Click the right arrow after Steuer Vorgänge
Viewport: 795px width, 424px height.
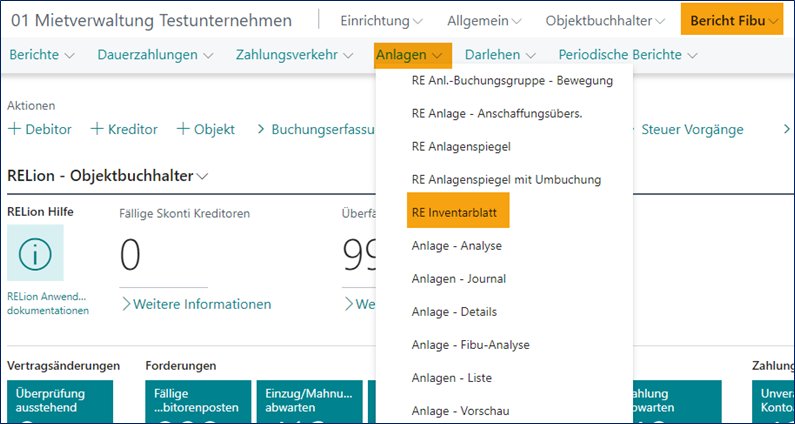tap(785, 129)
